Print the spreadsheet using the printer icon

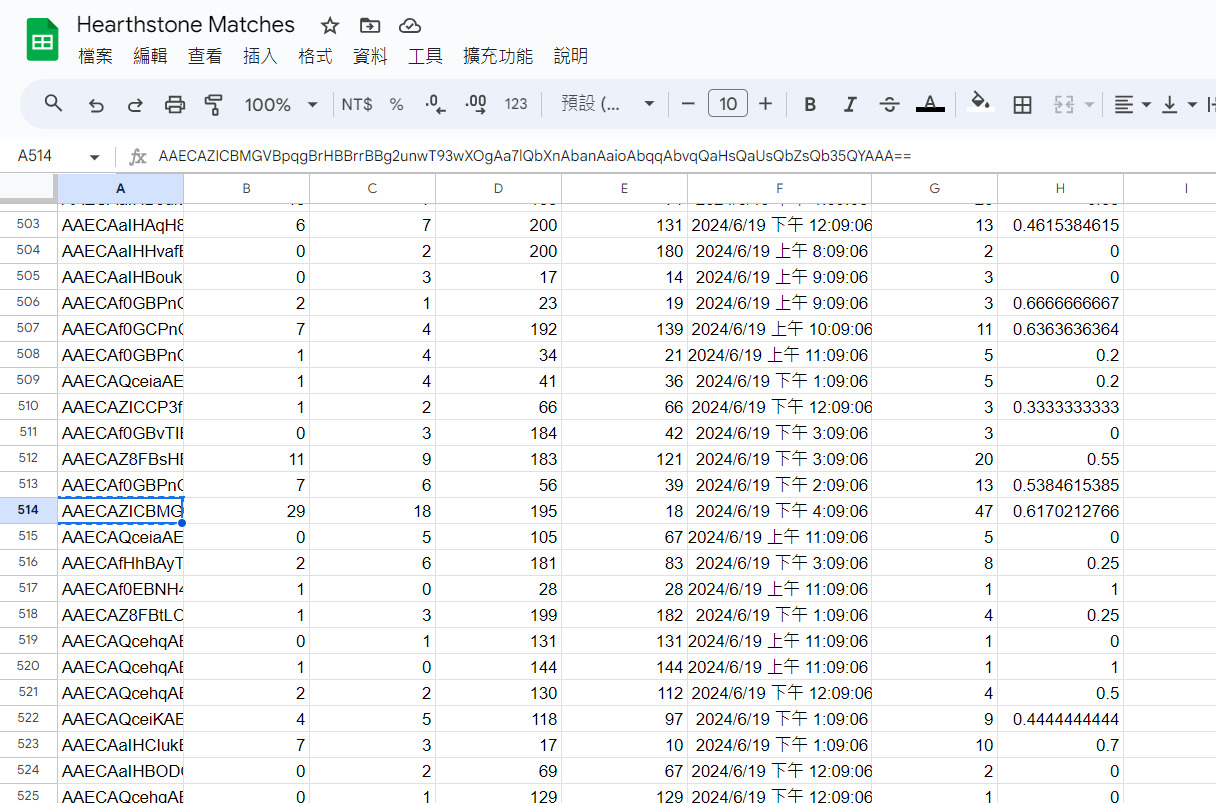[x=175, y=104]
